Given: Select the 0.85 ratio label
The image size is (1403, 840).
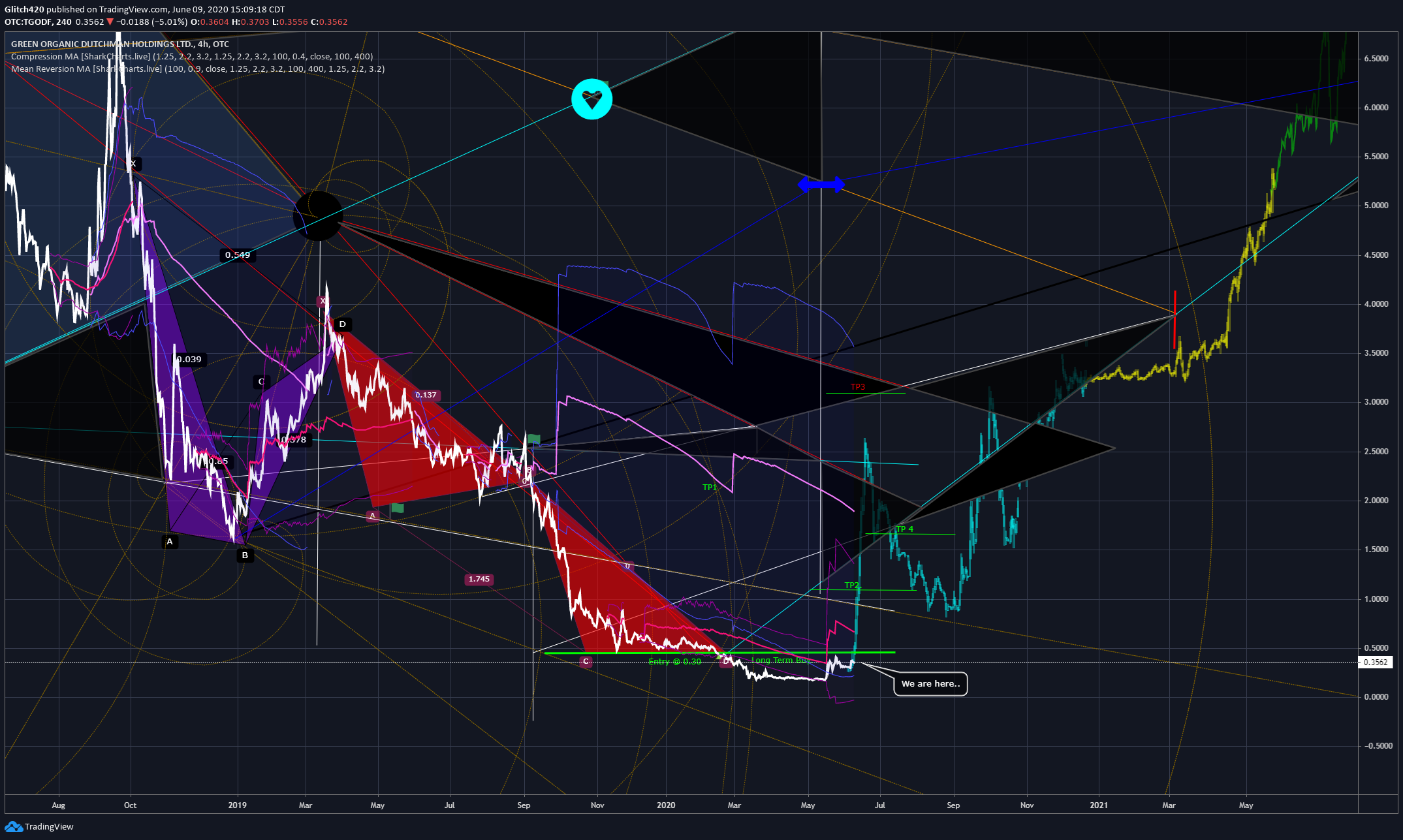Looking at the screenshot, I should (x=218, y=461).
